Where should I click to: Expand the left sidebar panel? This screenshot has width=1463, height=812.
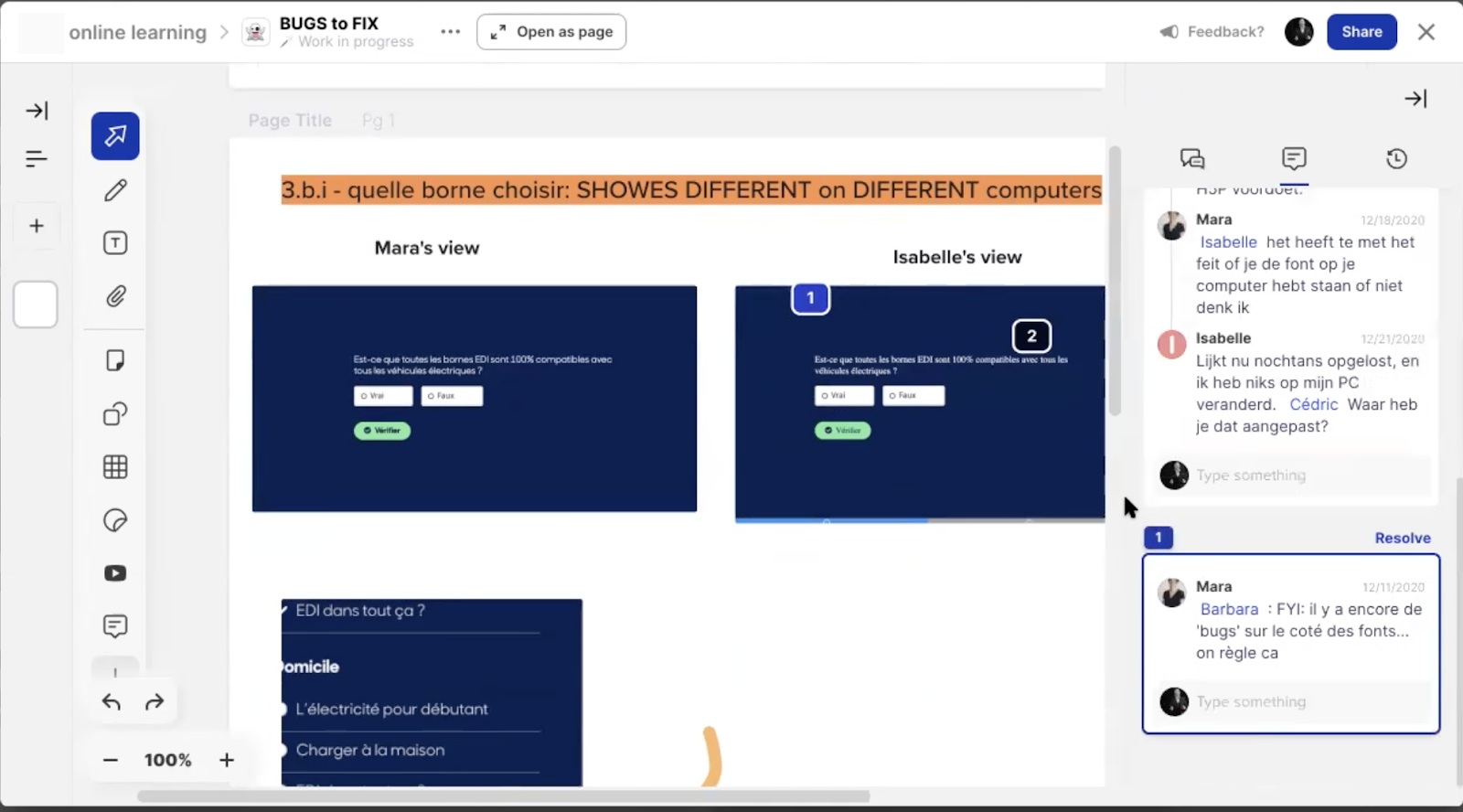37,111
